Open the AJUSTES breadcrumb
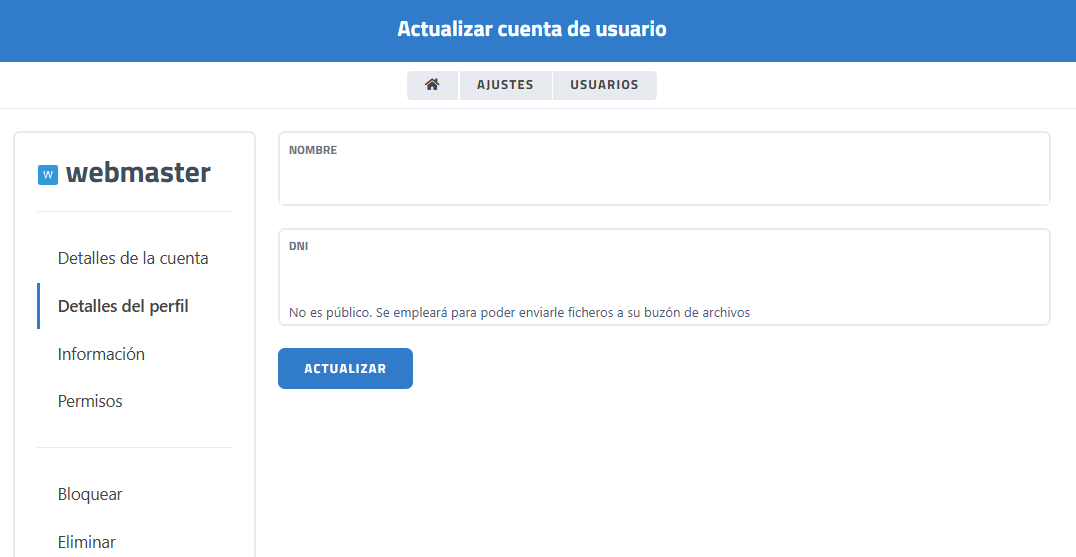The height and width of the screenshot is (557, 1076). pos(505,85)
